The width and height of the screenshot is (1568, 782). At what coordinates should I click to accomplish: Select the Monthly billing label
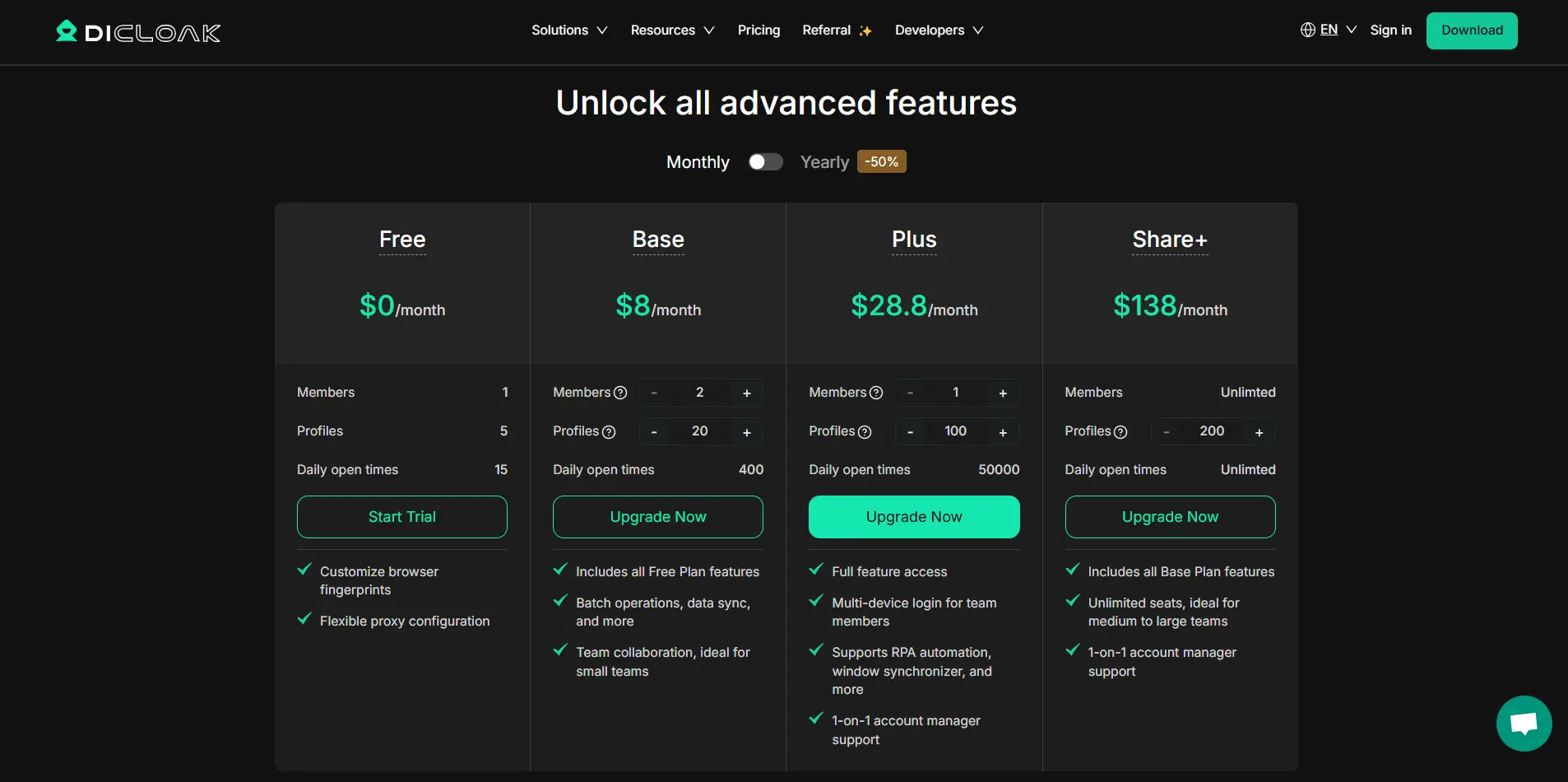(698, 162)
